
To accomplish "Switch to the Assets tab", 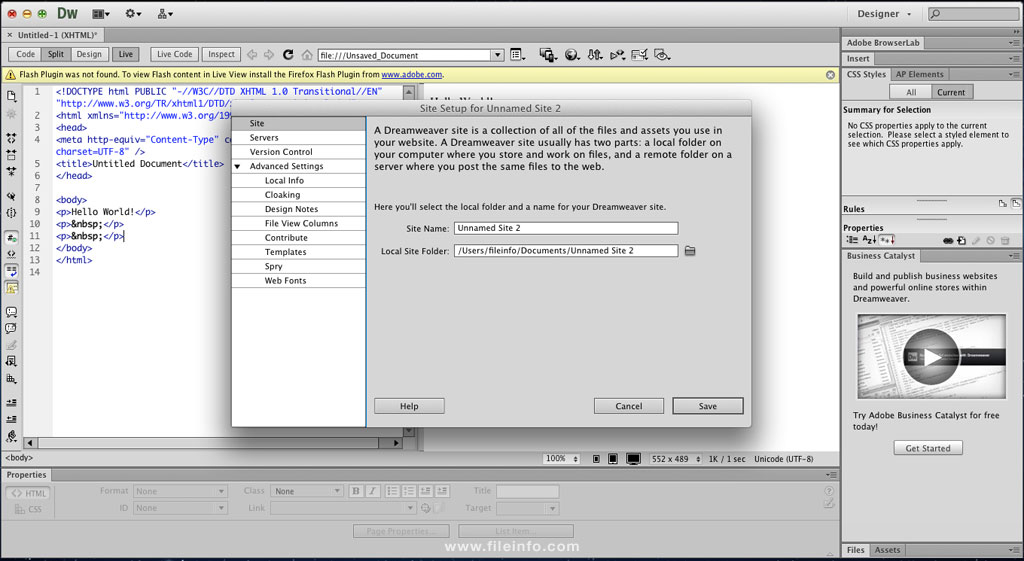I will tap(887, 550).
